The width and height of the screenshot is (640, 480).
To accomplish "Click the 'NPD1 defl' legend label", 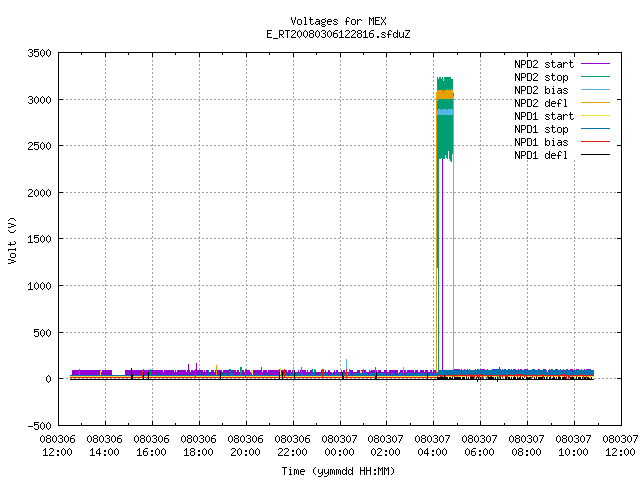I will pyautogui.click(x=541, y=156).
